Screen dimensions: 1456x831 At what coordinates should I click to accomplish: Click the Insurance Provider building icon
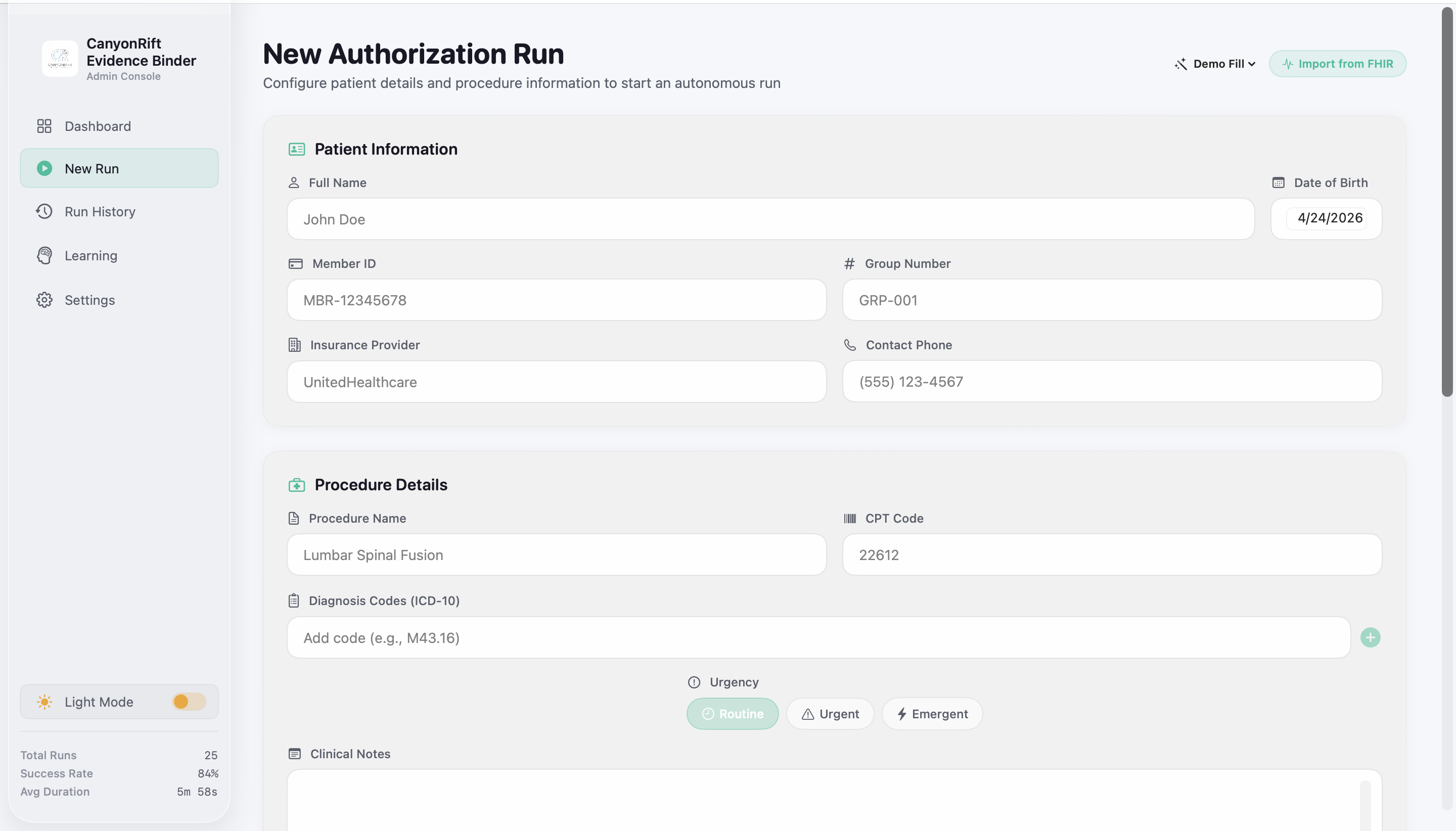(295, 345)
